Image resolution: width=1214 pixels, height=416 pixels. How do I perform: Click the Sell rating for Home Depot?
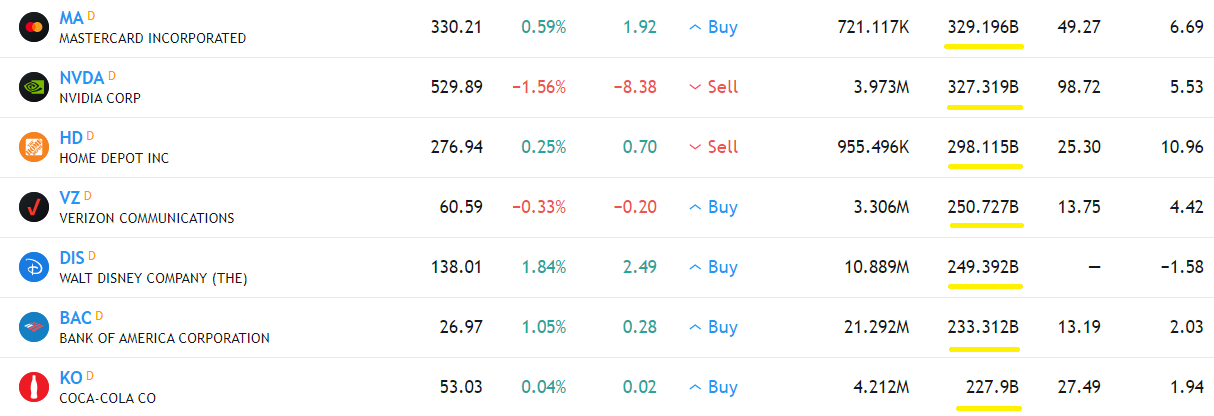(x=714, y=147)
